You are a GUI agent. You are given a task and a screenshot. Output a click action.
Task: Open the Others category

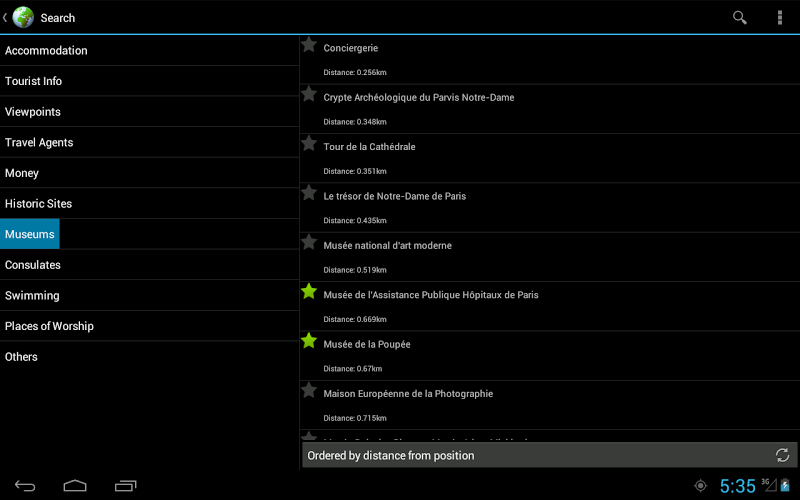[x=149, y=357]
